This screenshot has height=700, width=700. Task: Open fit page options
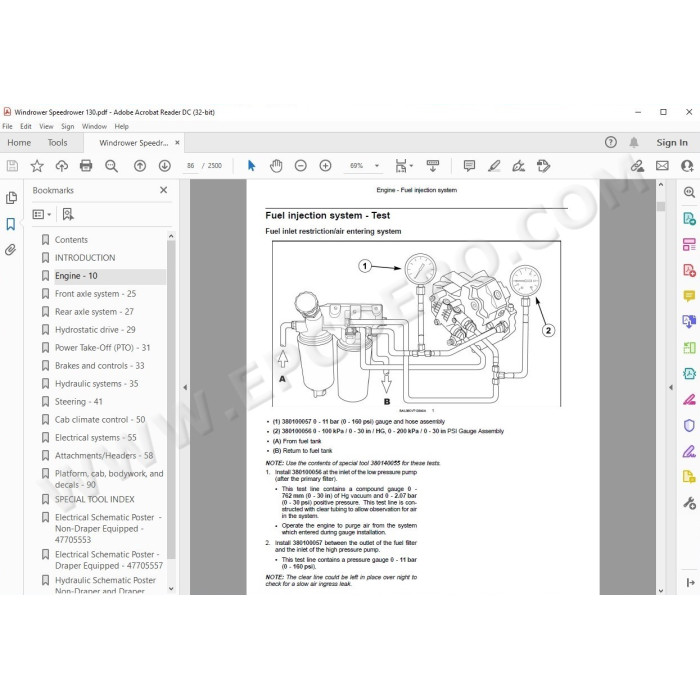click(404, 166)
